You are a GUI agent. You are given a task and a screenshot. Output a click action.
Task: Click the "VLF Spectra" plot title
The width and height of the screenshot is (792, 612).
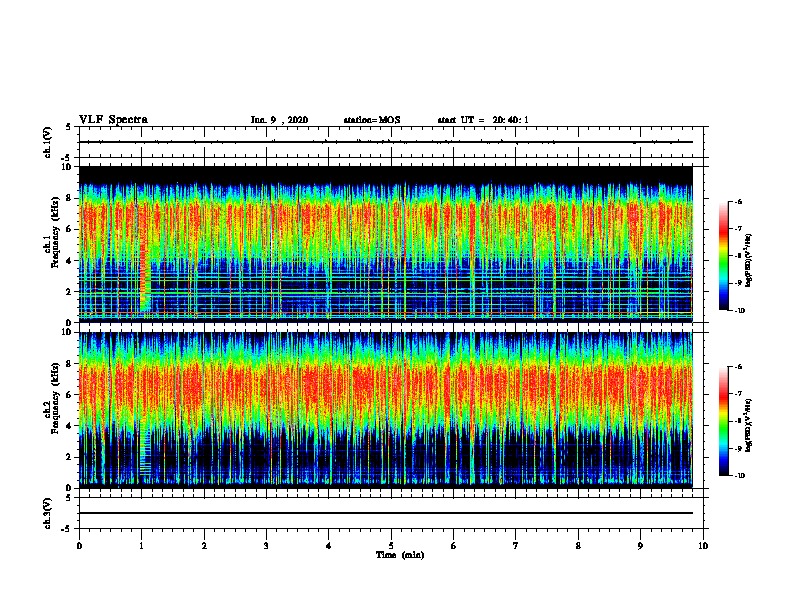click(113, 120)
